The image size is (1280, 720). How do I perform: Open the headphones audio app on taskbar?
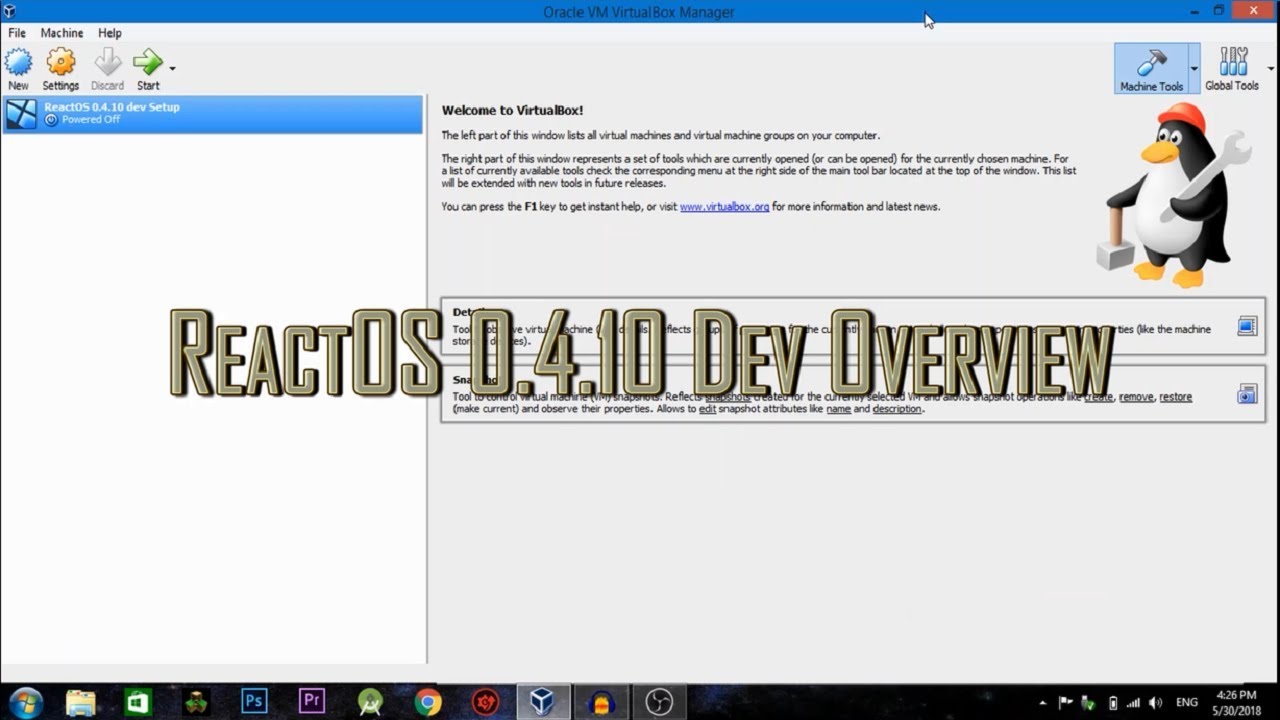[x=602, y=703]
